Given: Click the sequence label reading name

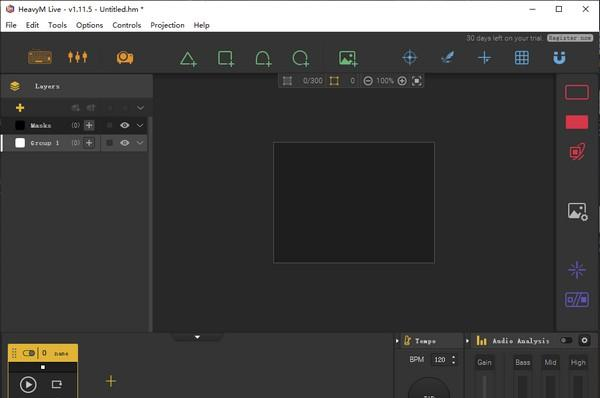Looking at the screenshot, I should (x=61, y=354).
